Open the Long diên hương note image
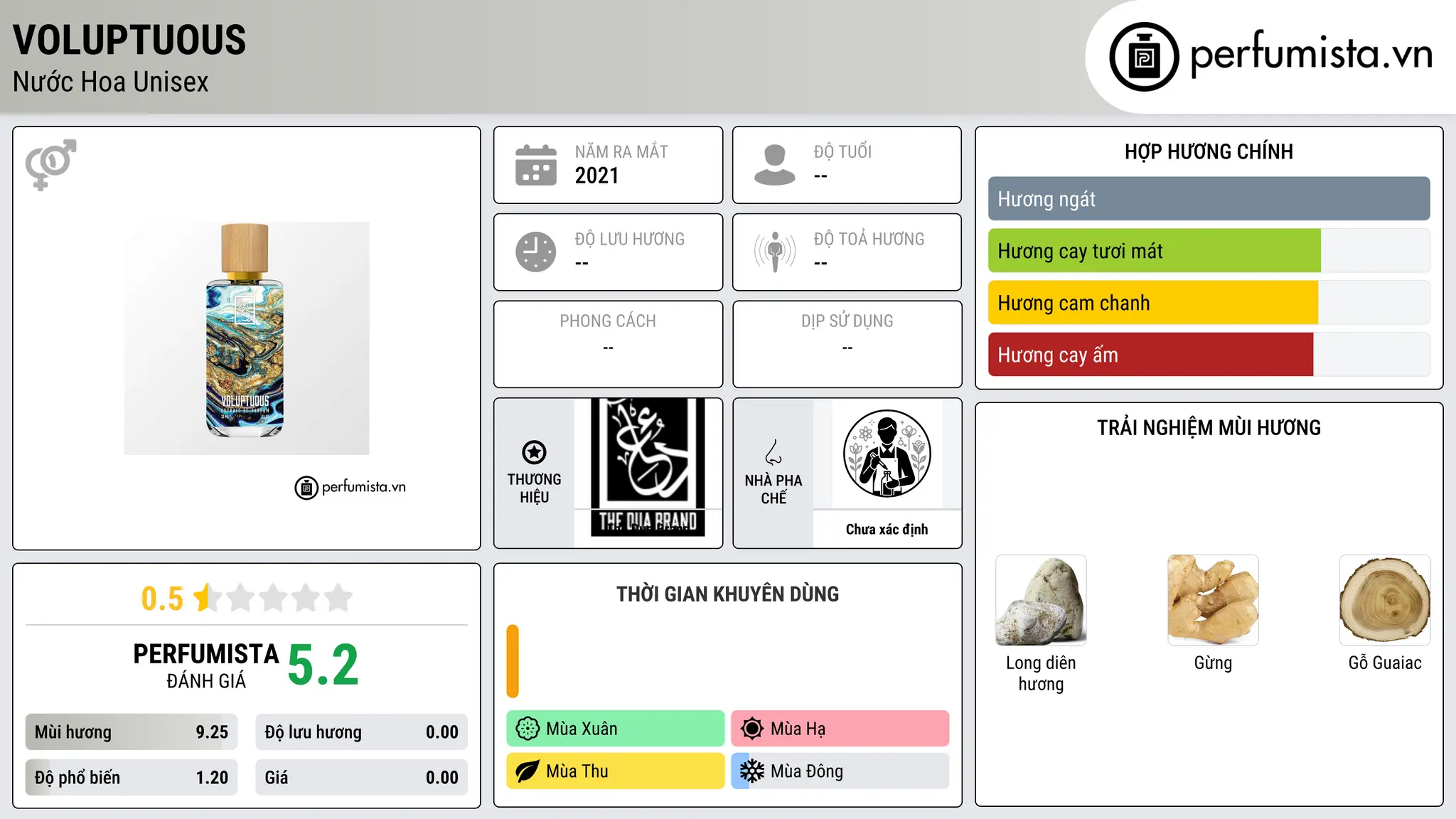Viewport: 1456px width, 819px height. pos(1041,600)
